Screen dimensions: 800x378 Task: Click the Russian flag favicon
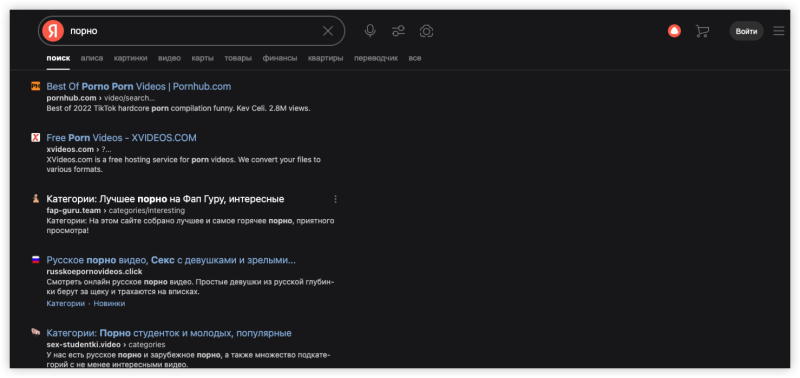tap(36, 260)
